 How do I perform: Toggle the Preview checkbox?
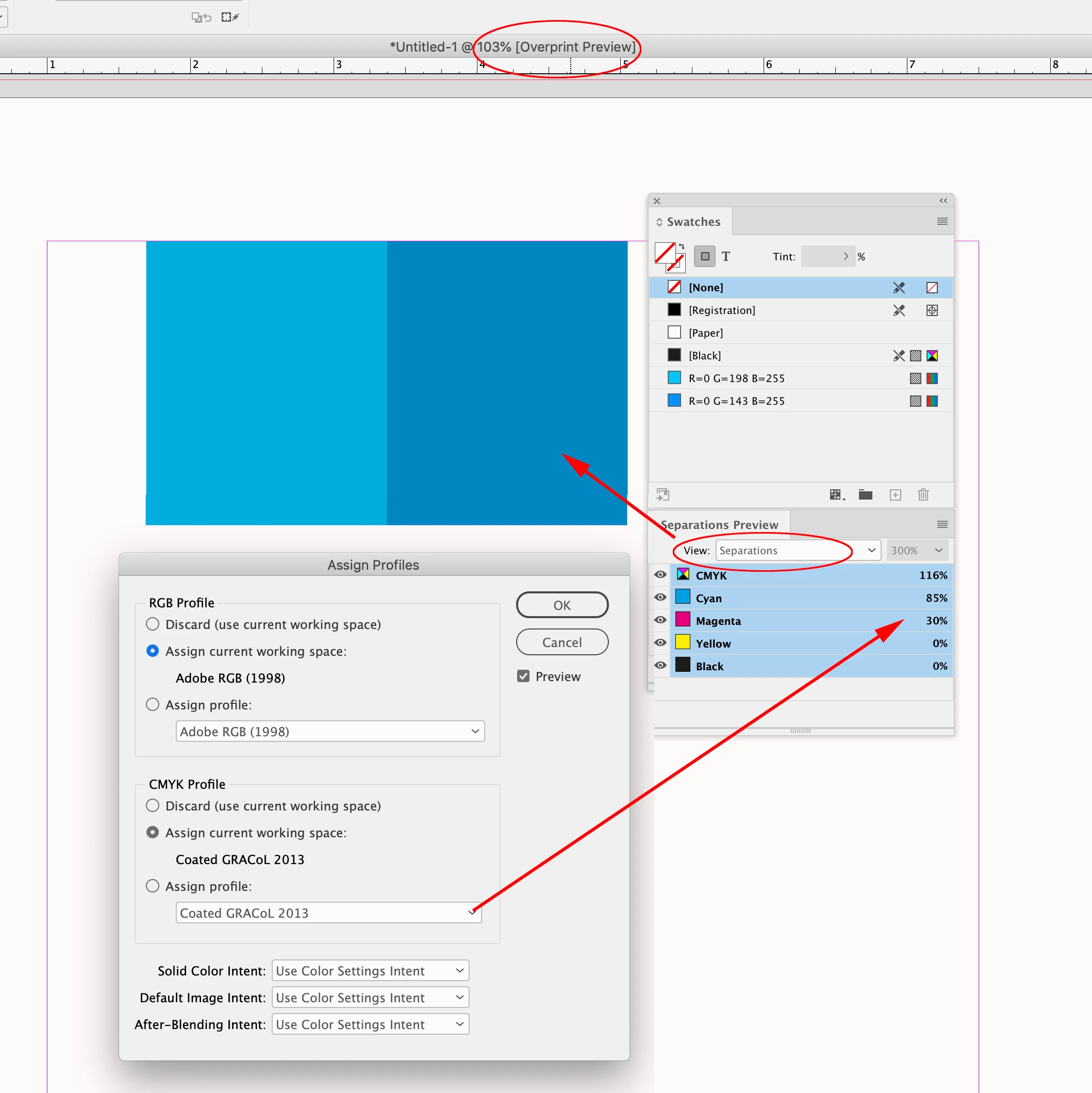(523, 676)
